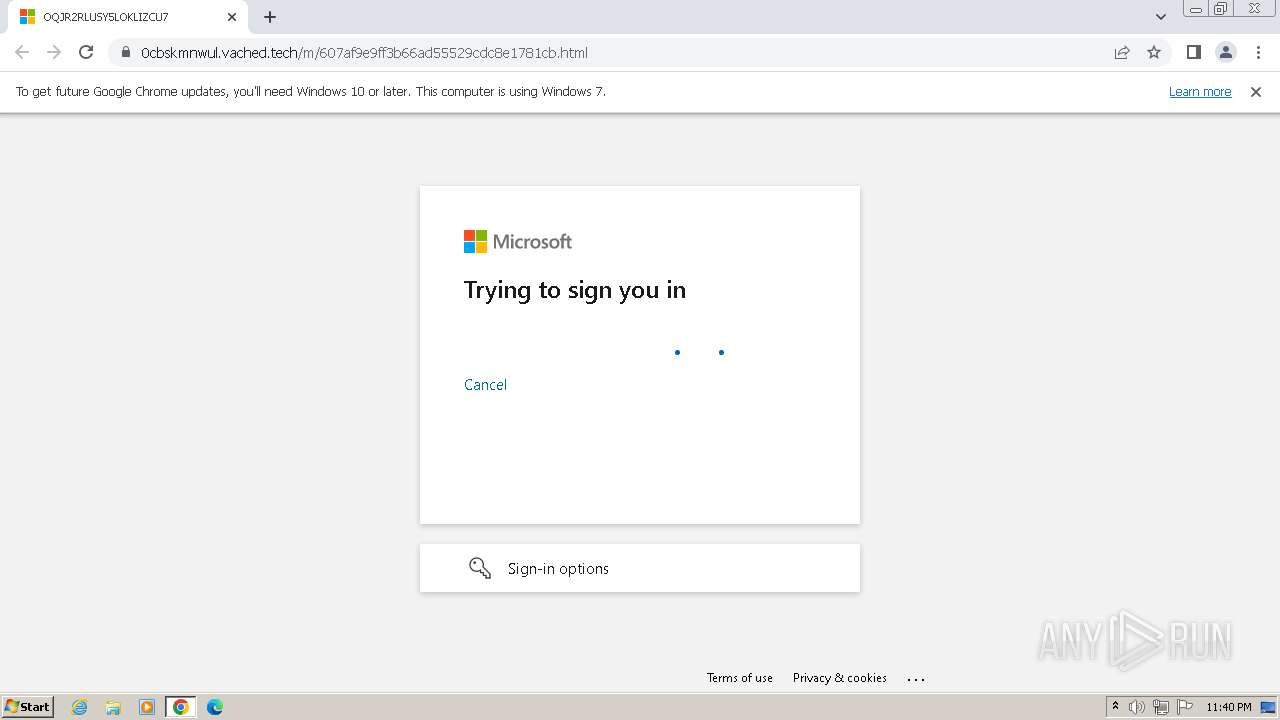Open Sign-in options

640,568
